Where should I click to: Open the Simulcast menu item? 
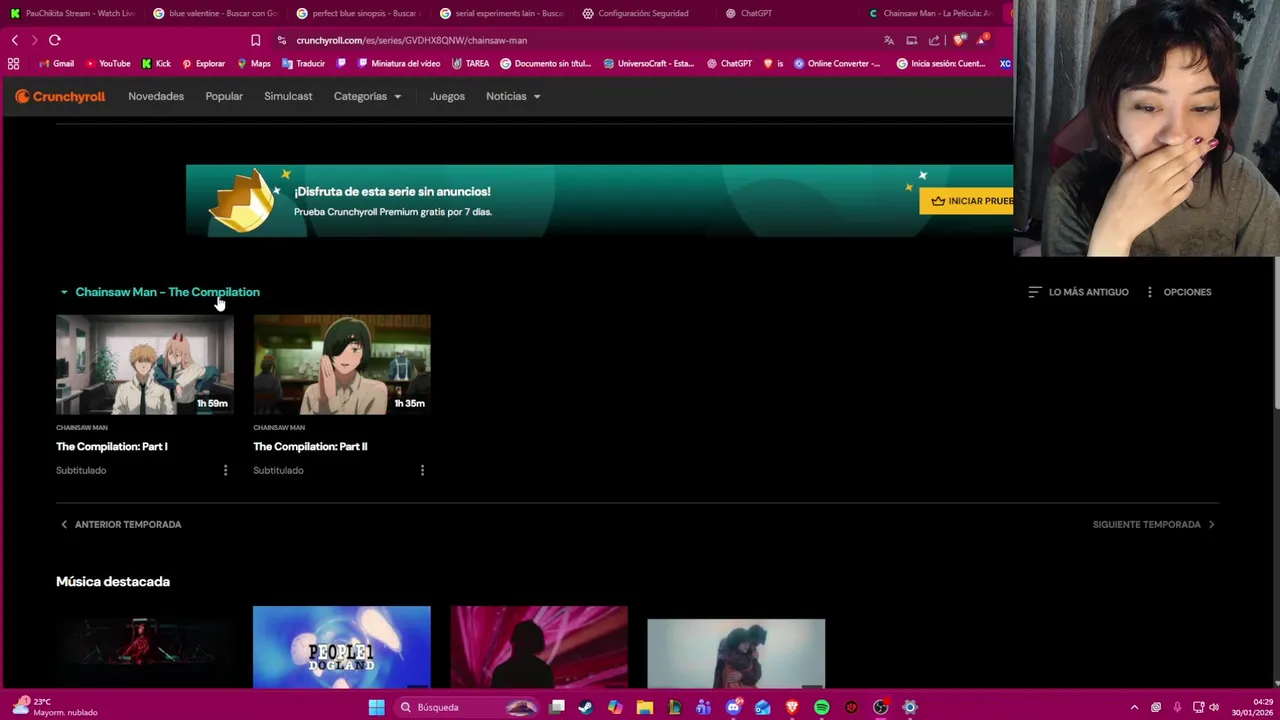click(288, 96)
